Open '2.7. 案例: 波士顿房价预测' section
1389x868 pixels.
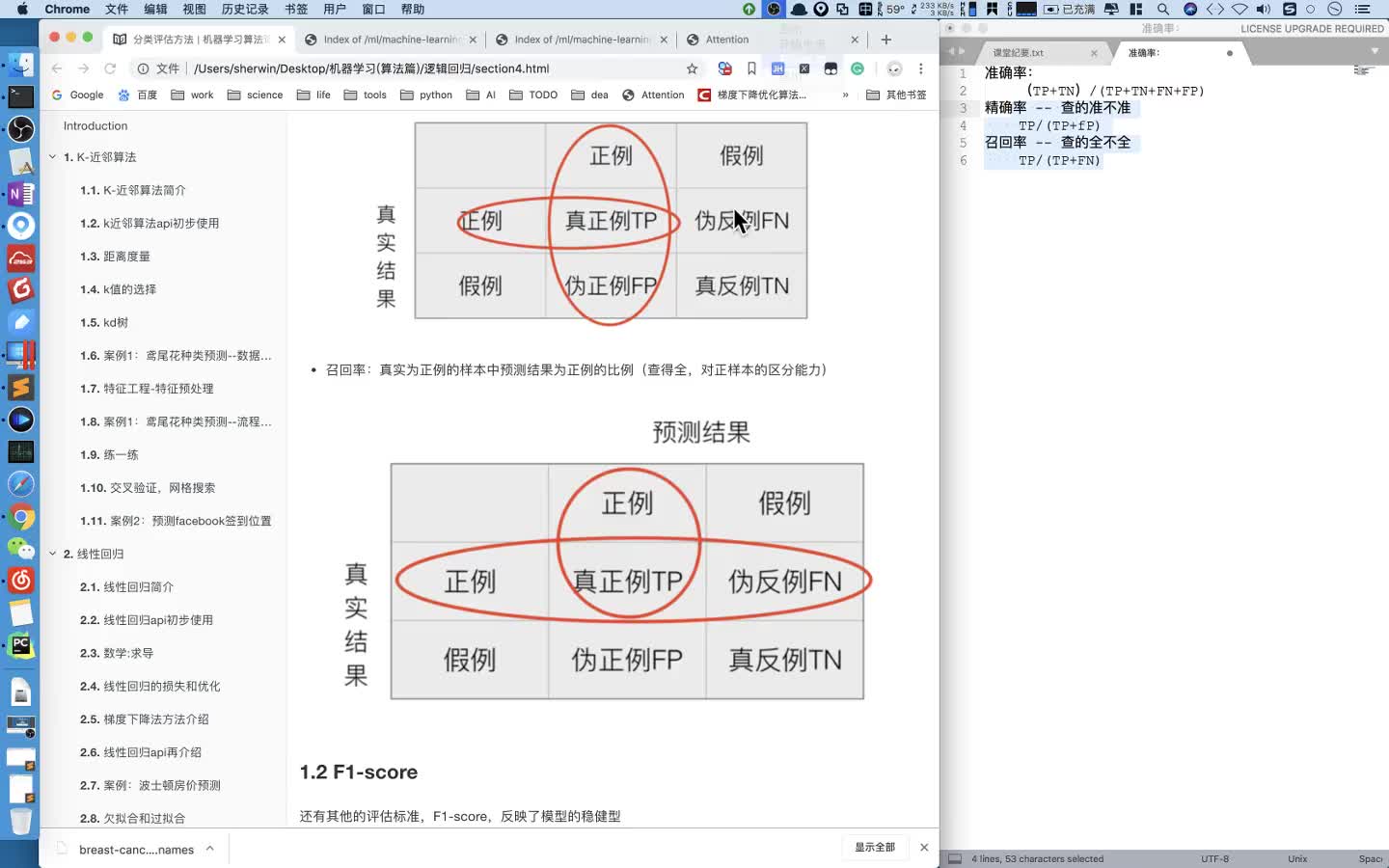[150, 785]
